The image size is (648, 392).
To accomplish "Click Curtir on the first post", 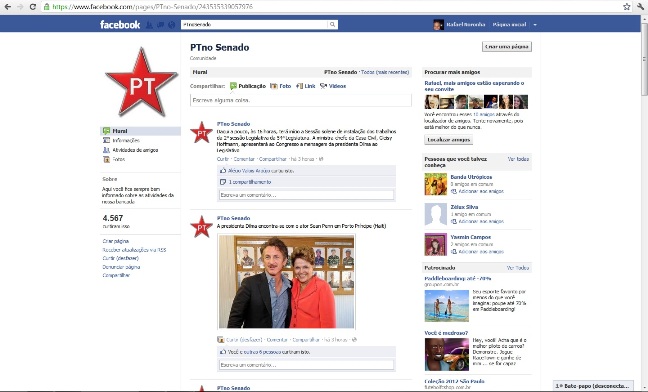I will (x=223, y=159).
